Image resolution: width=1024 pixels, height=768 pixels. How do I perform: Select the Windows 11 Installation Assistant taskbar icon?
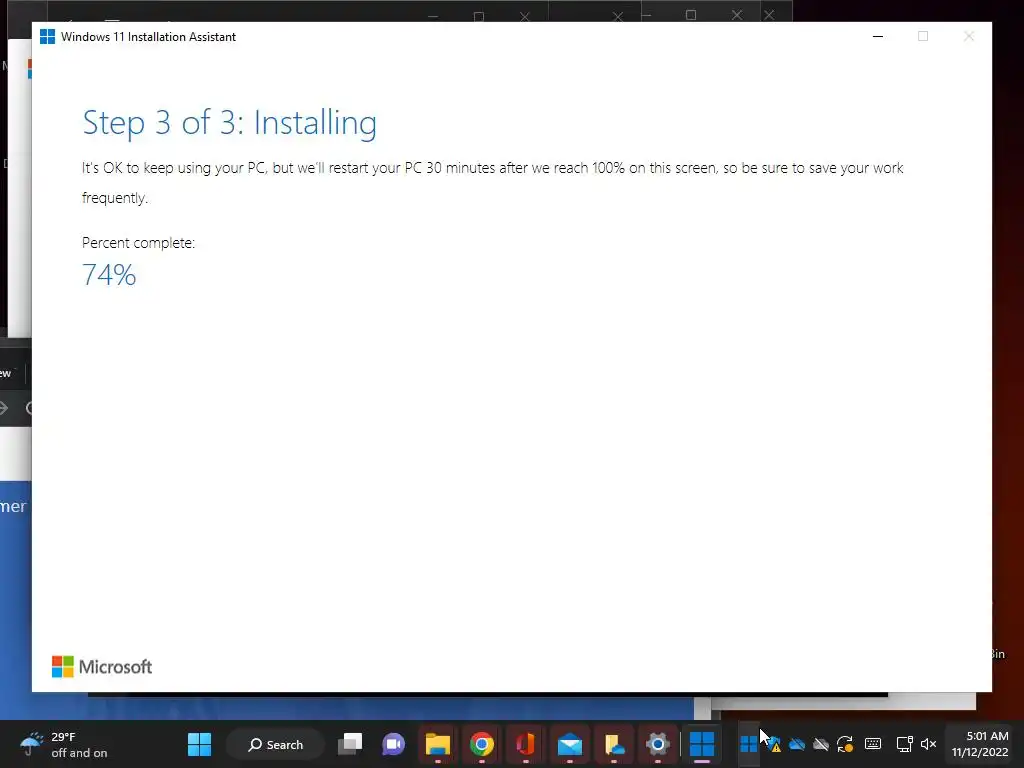[x=702, y=744]
